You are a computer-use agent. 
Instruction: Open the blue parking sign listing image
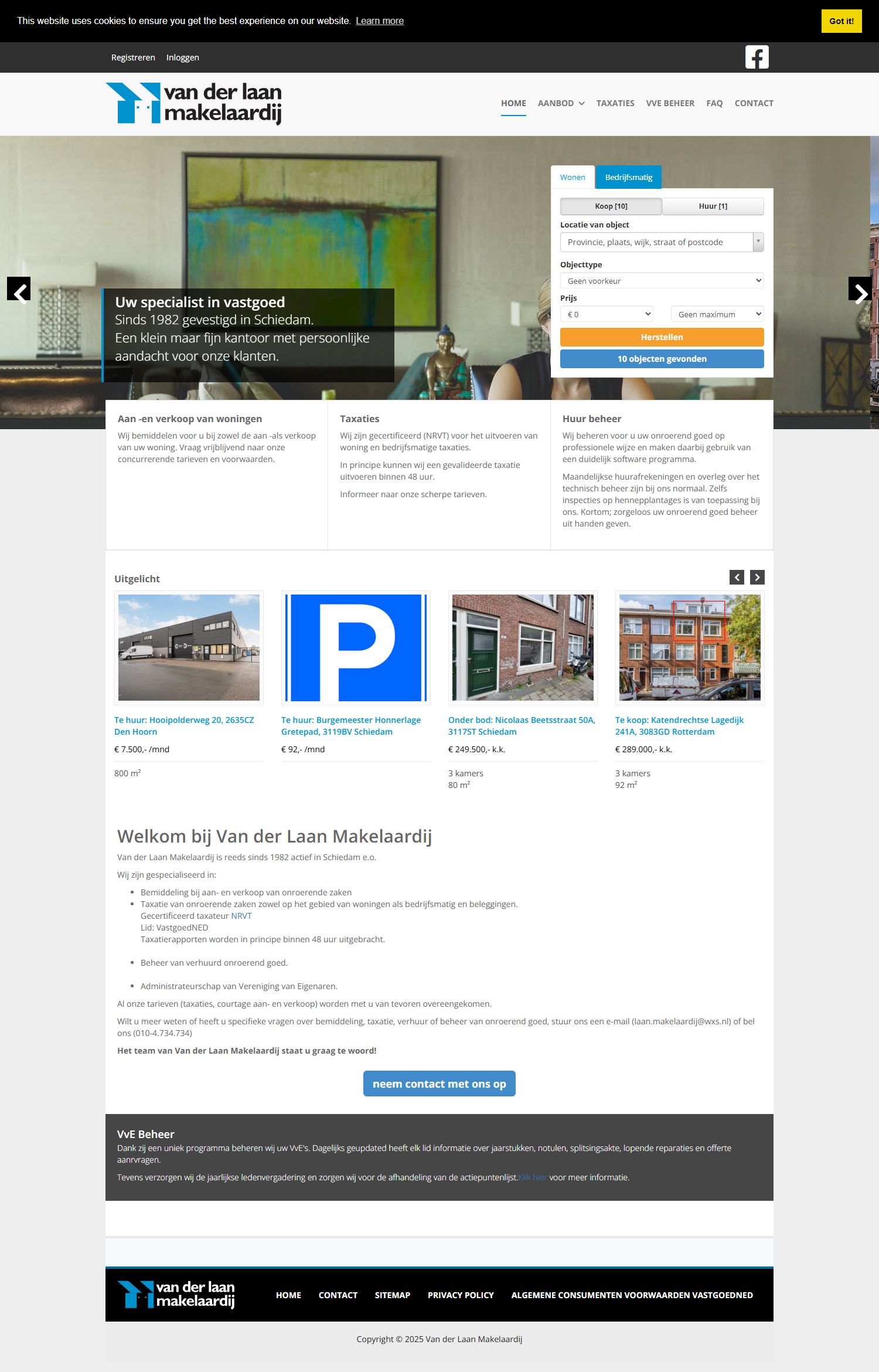tap(356, 647)
